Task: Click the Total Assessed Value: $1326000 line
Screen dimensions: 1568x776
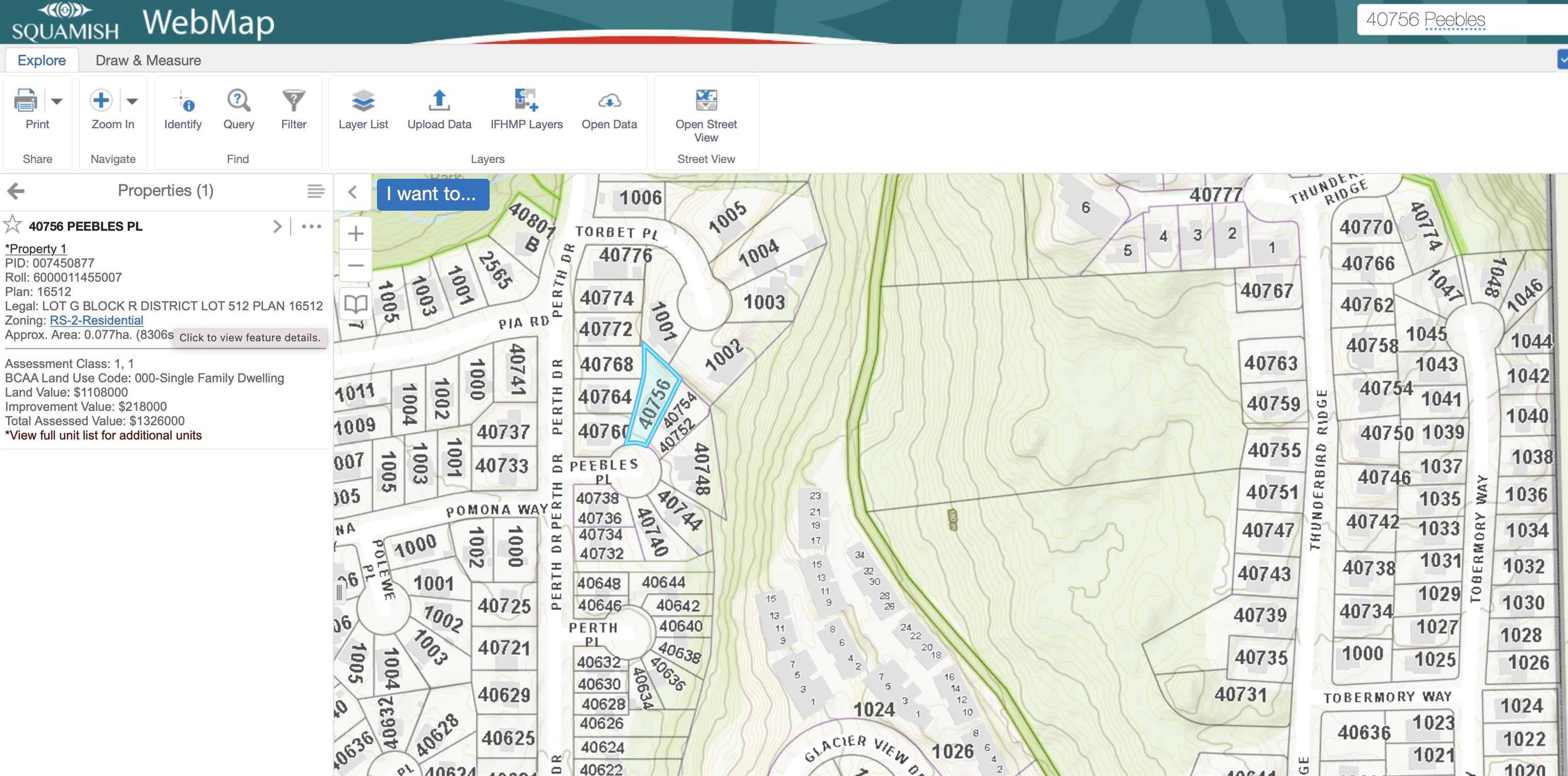Action: point(95,421)
